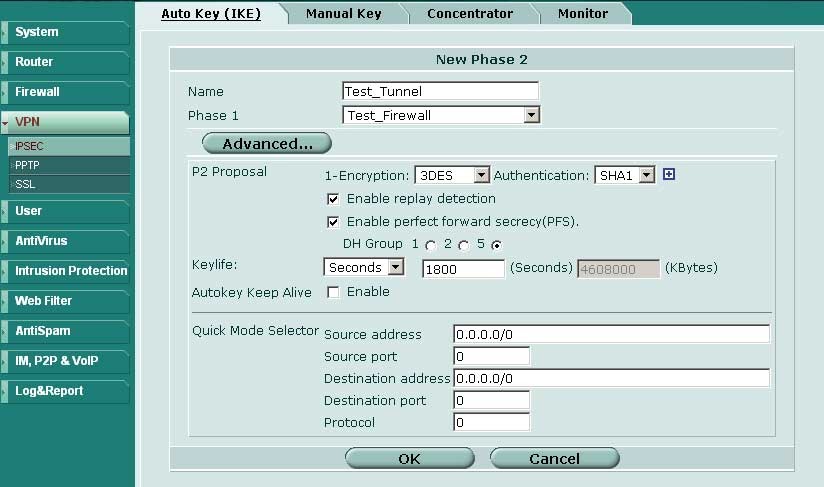Click the Cancel button
This screenshot has width=824, height=487.
[x=554, y=459]
